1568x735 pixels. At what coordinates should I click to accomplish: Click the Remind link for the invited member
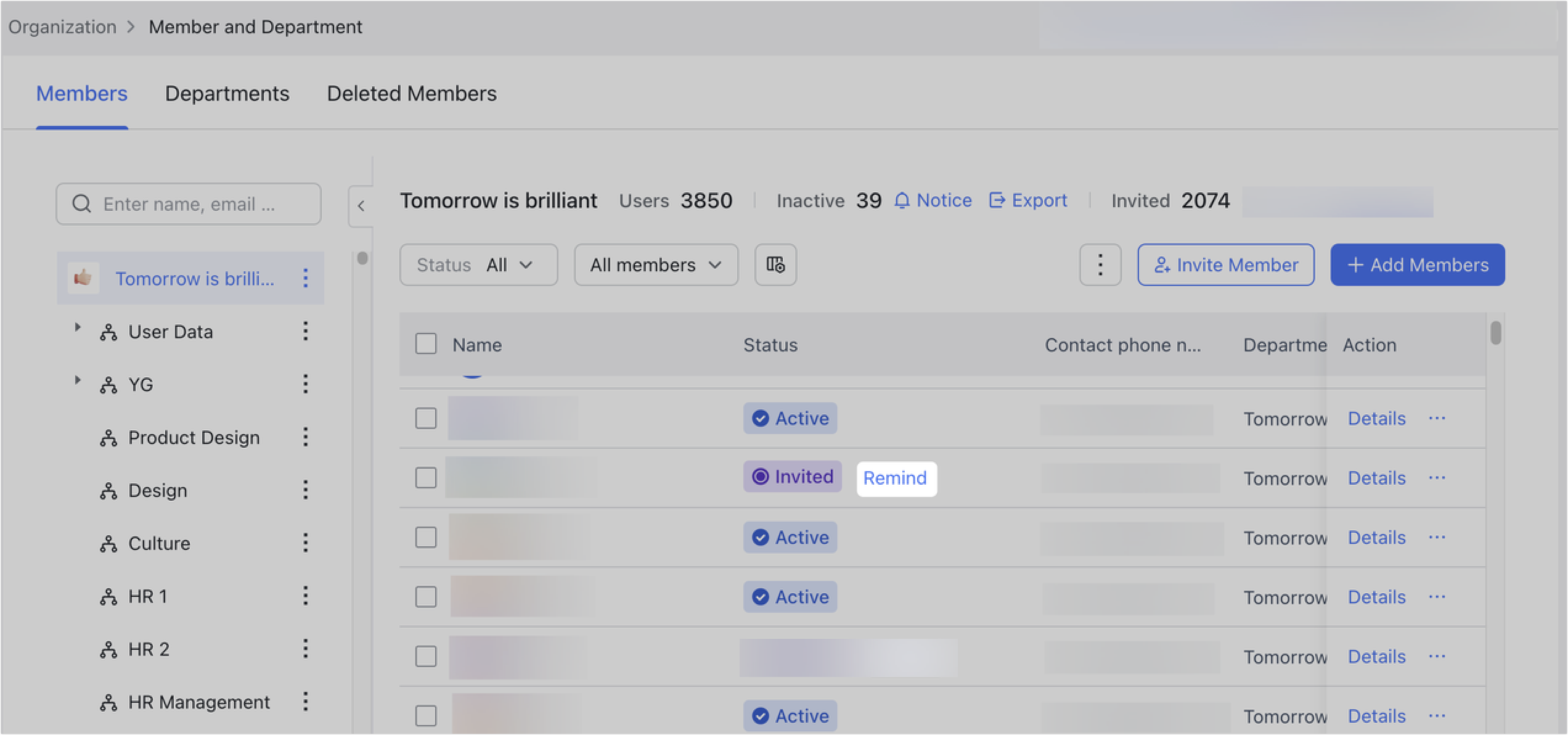[896, 478]
